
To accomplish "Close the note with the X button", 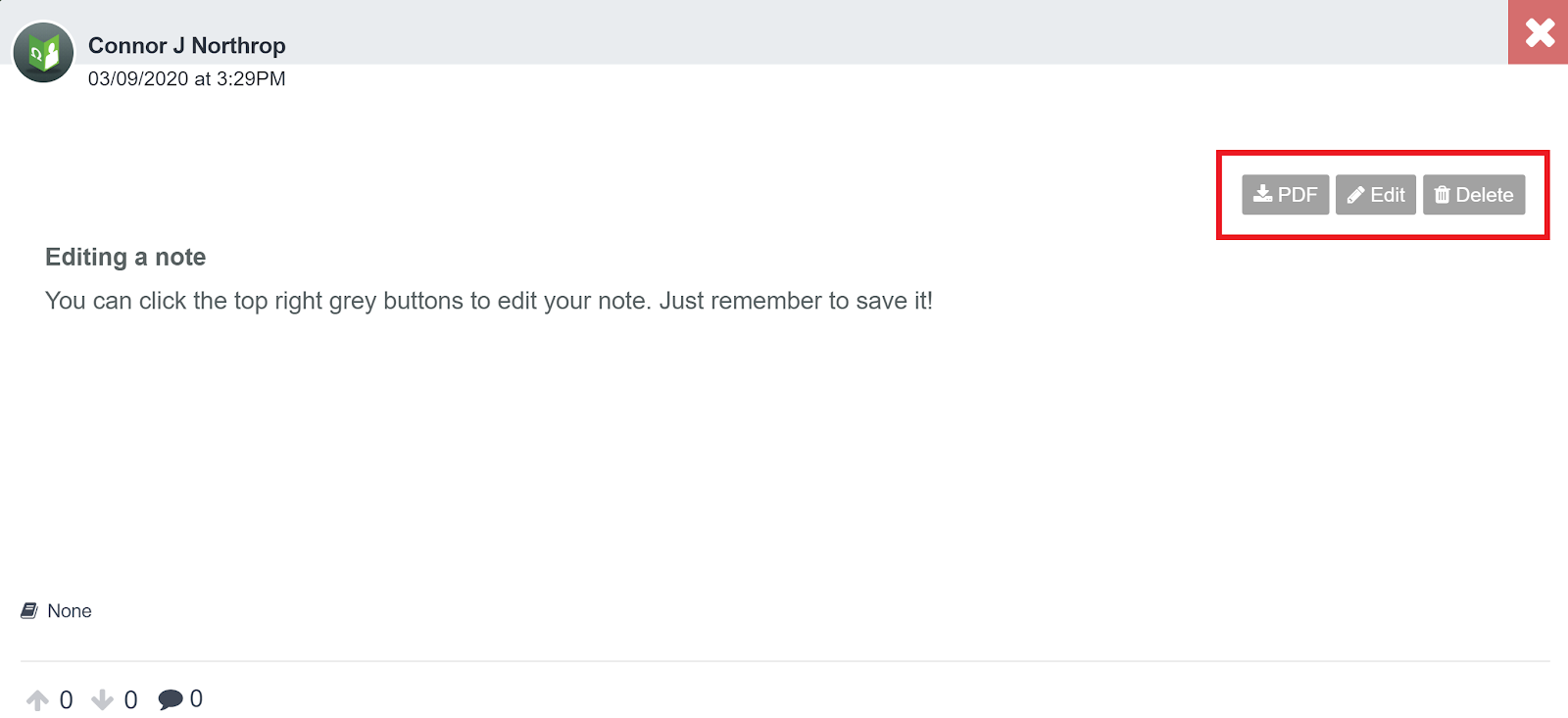I will (x=1539, y=32).
